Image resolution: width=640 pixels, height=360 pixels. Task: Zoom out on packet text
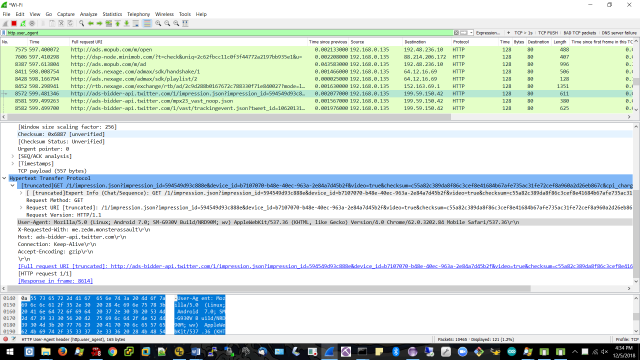pyautogui.click(x=167, y=24)
